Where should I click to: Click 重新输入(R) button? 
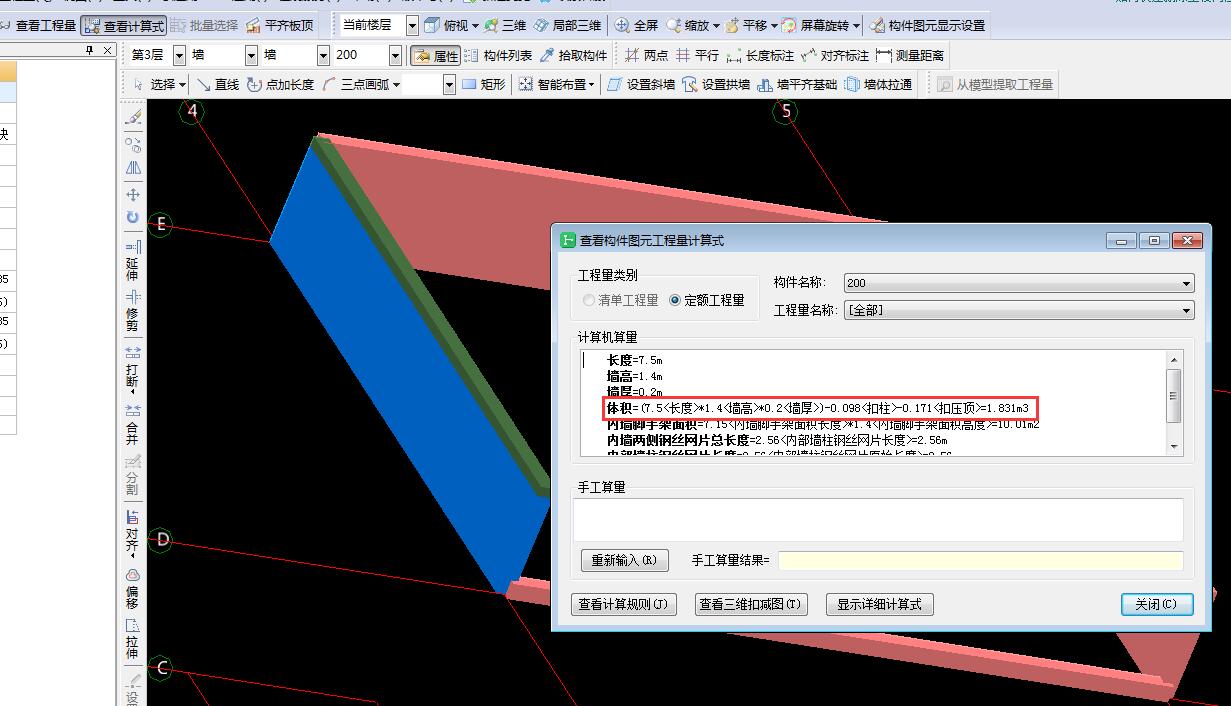(624, 561)
